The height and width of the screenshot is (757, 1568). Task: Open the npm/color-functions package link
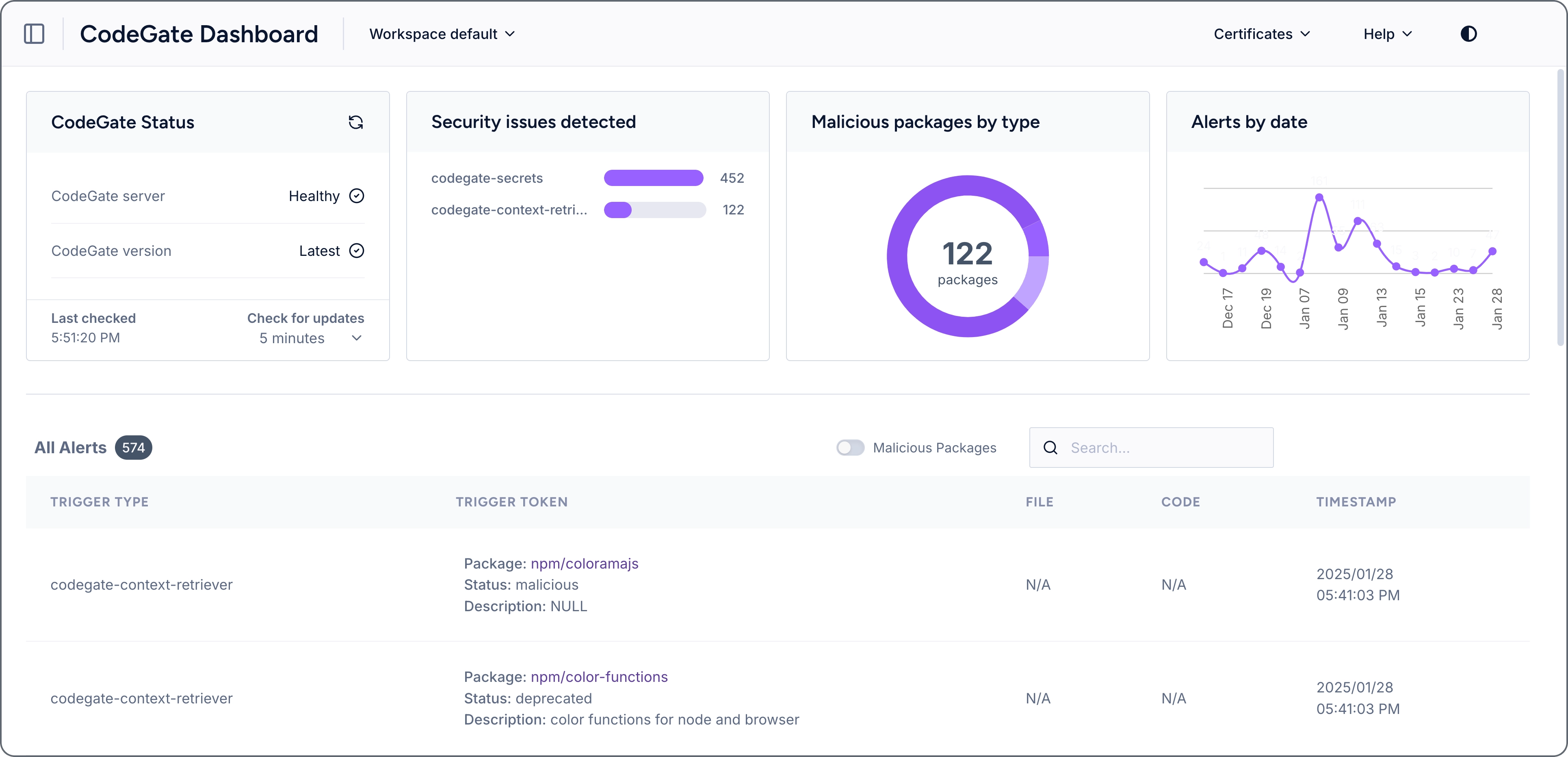coord(599,677)
